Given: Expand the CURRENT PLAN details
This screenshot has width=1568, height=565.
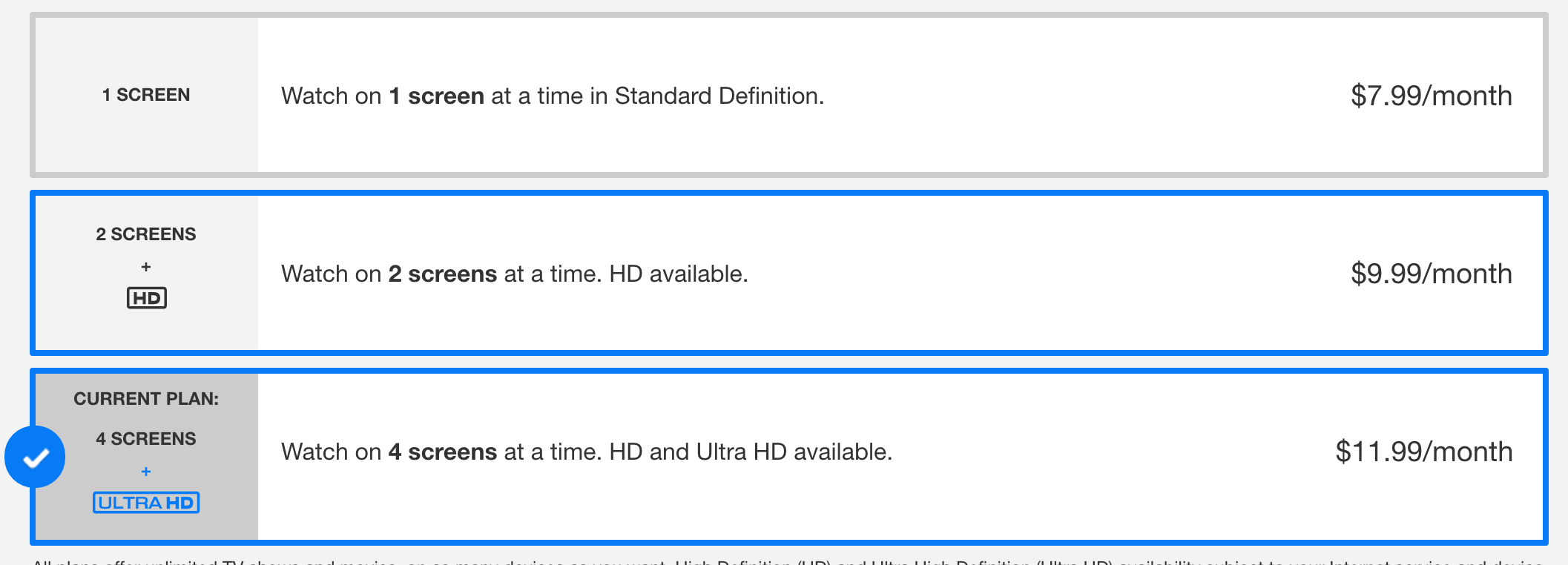Looking at the screenshot, I should [786, 452].
